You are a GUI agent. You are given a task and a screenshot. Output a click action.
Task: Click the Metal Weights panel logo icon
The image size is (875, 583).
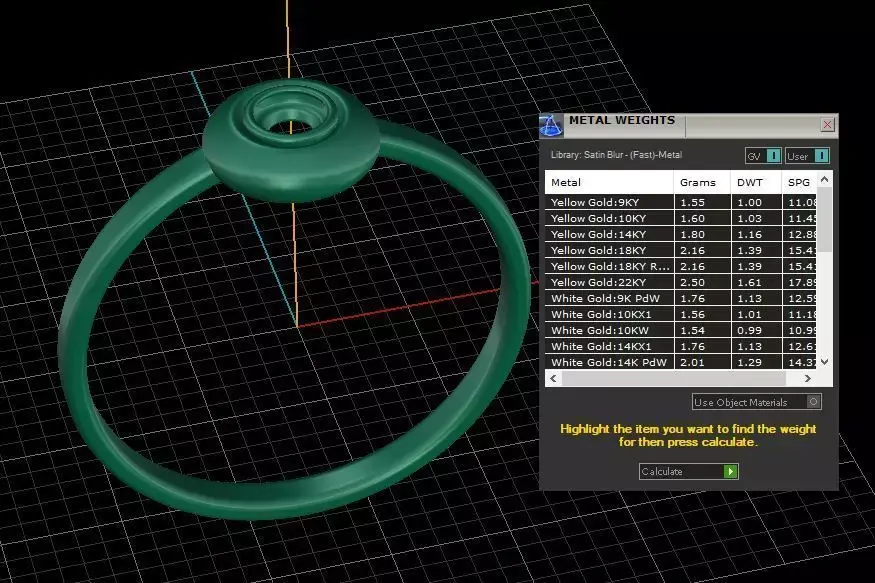pos(551,126)
